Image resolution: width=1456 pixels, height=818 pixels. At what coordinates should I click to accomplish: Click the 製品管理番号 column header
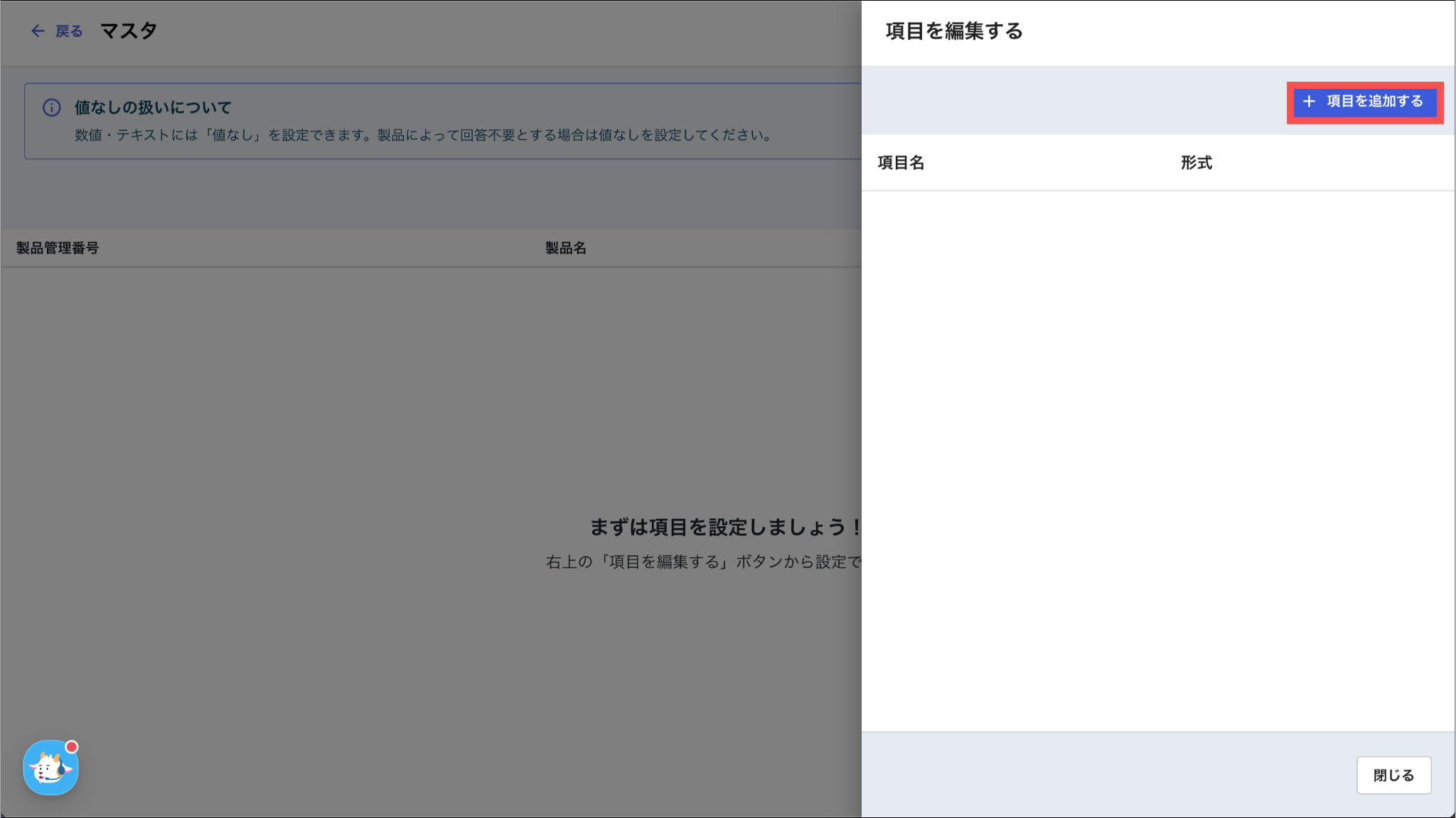(58, 248)
